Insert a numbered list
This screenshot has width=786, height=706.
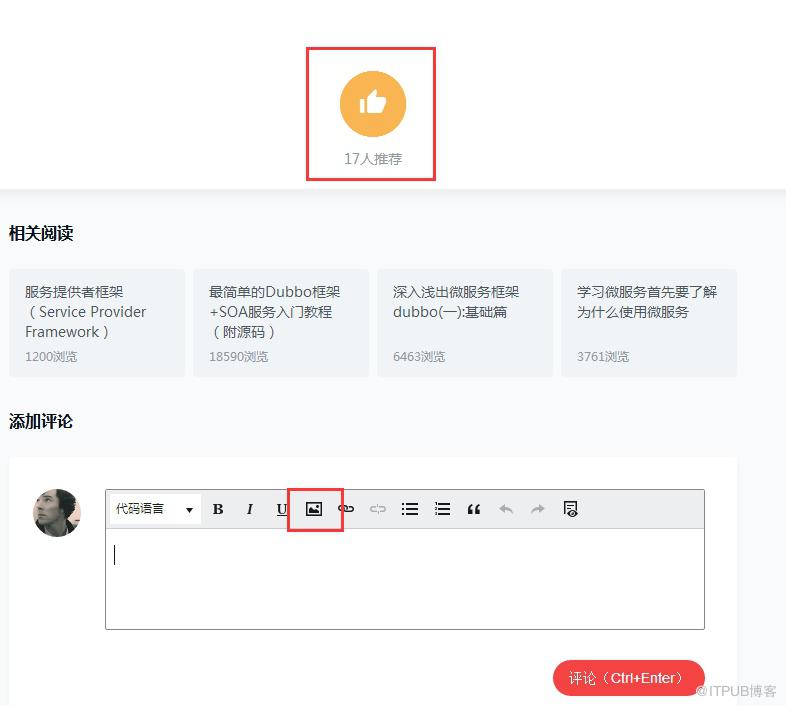442,509
